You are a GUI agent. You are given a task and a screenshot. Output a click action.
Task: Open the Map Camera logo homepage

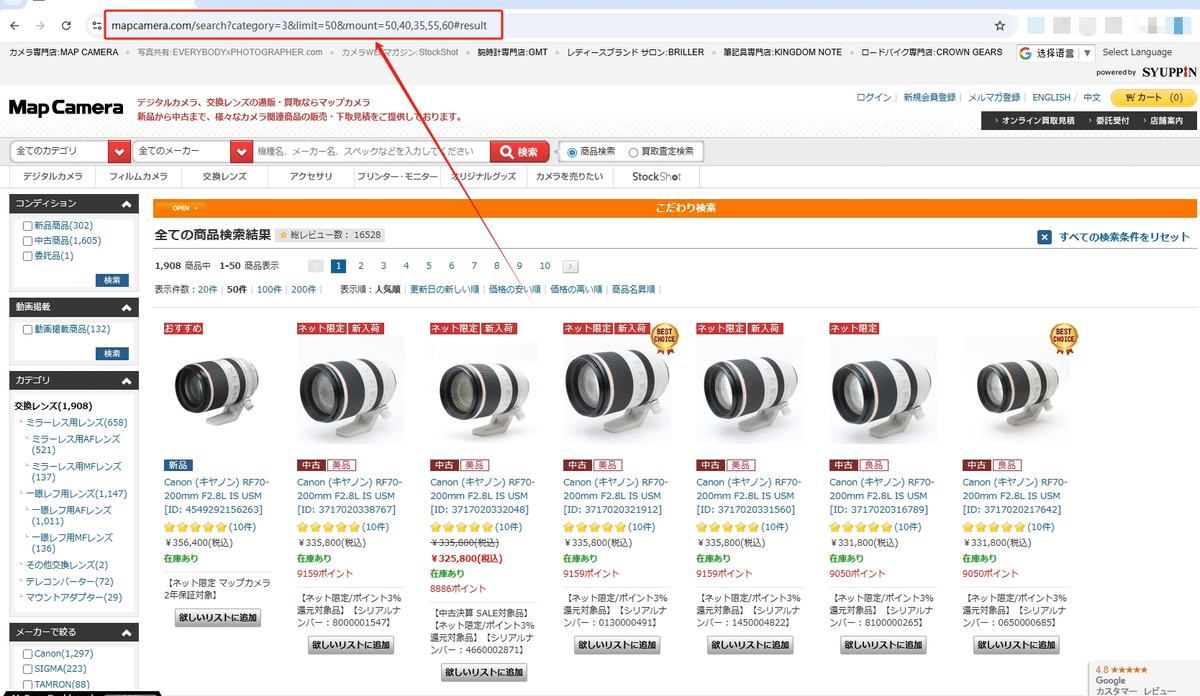click(x=66, y=107)
